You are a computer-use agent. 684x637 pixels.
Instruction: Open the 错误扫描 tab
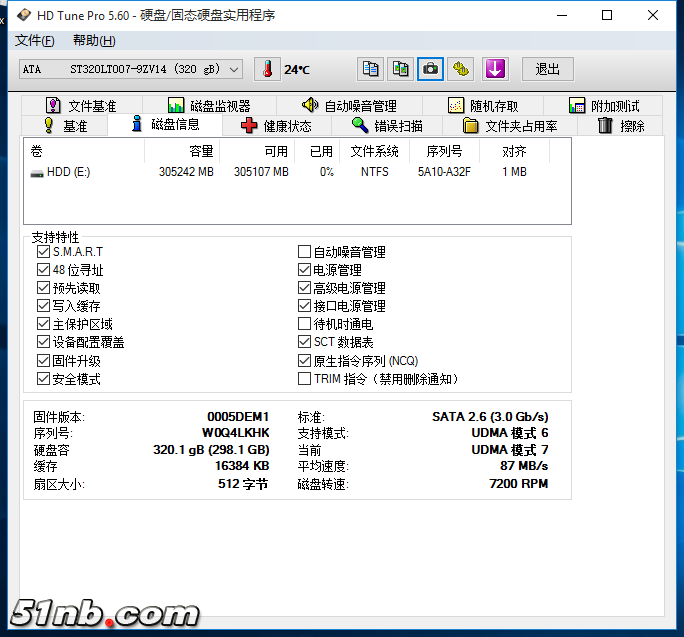coord(387,126)
